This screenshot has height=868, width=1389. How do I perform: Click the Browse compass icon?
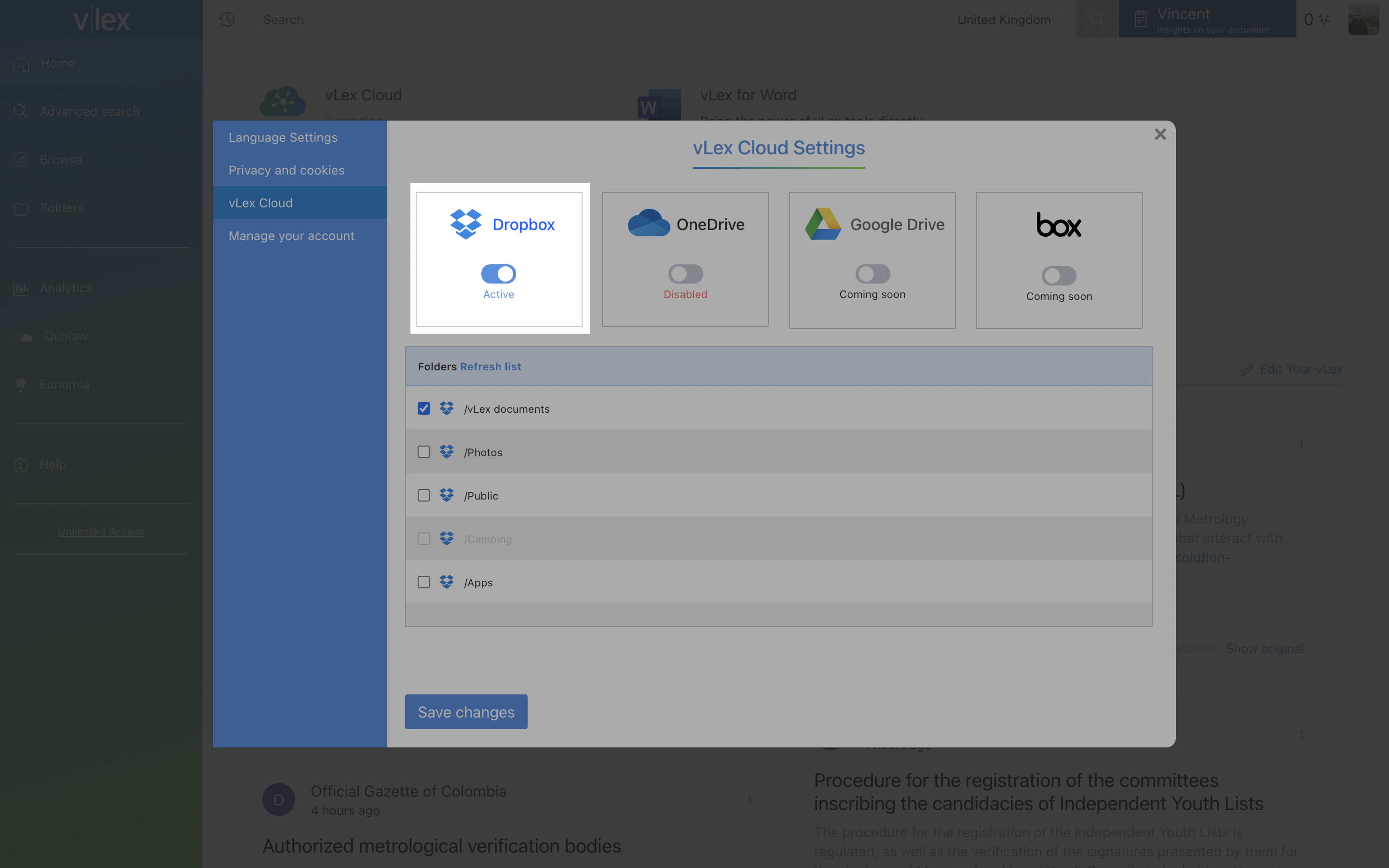click(x=21, y=160)
